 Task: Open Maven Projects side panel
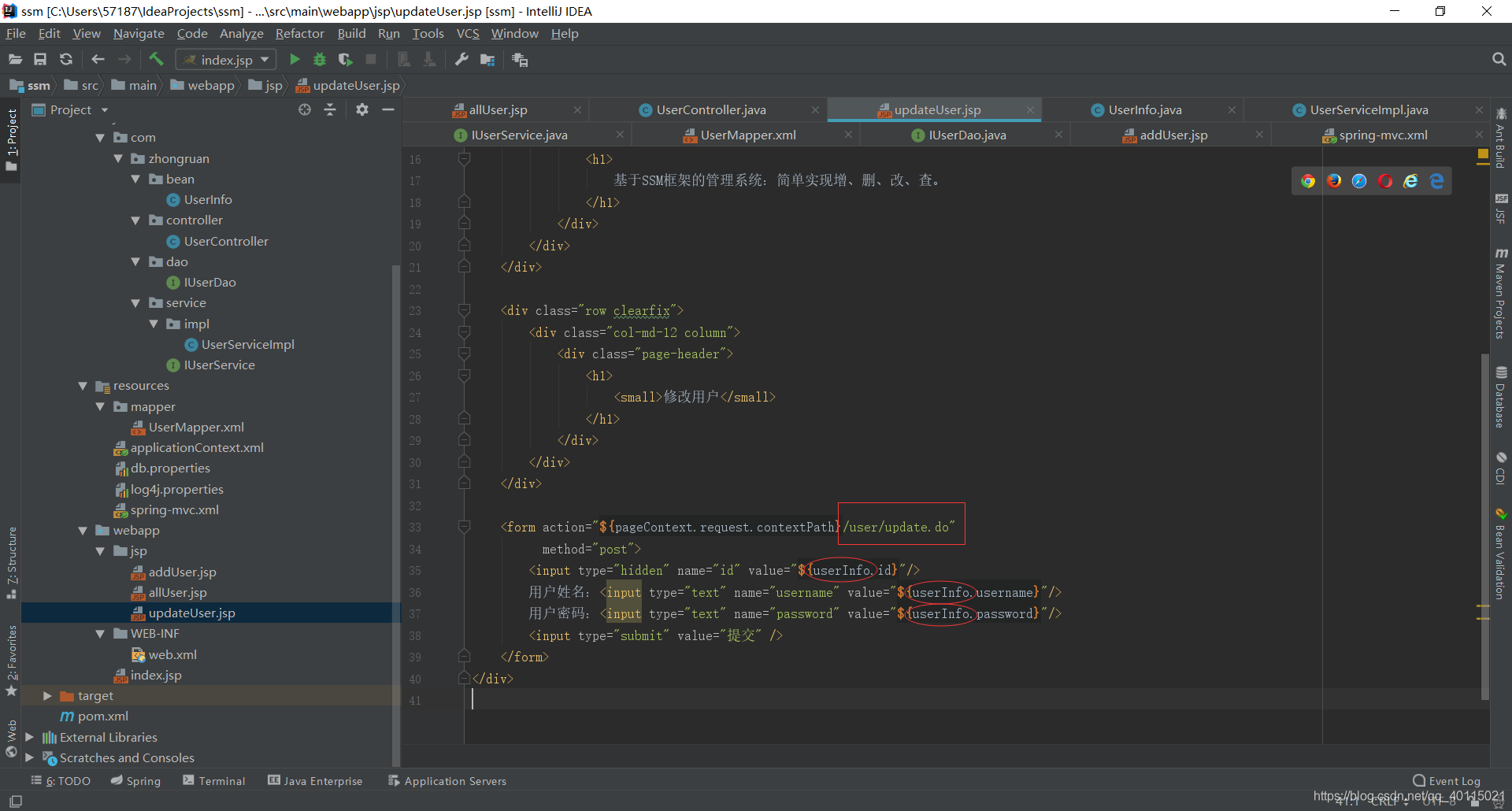(1501, 294)
